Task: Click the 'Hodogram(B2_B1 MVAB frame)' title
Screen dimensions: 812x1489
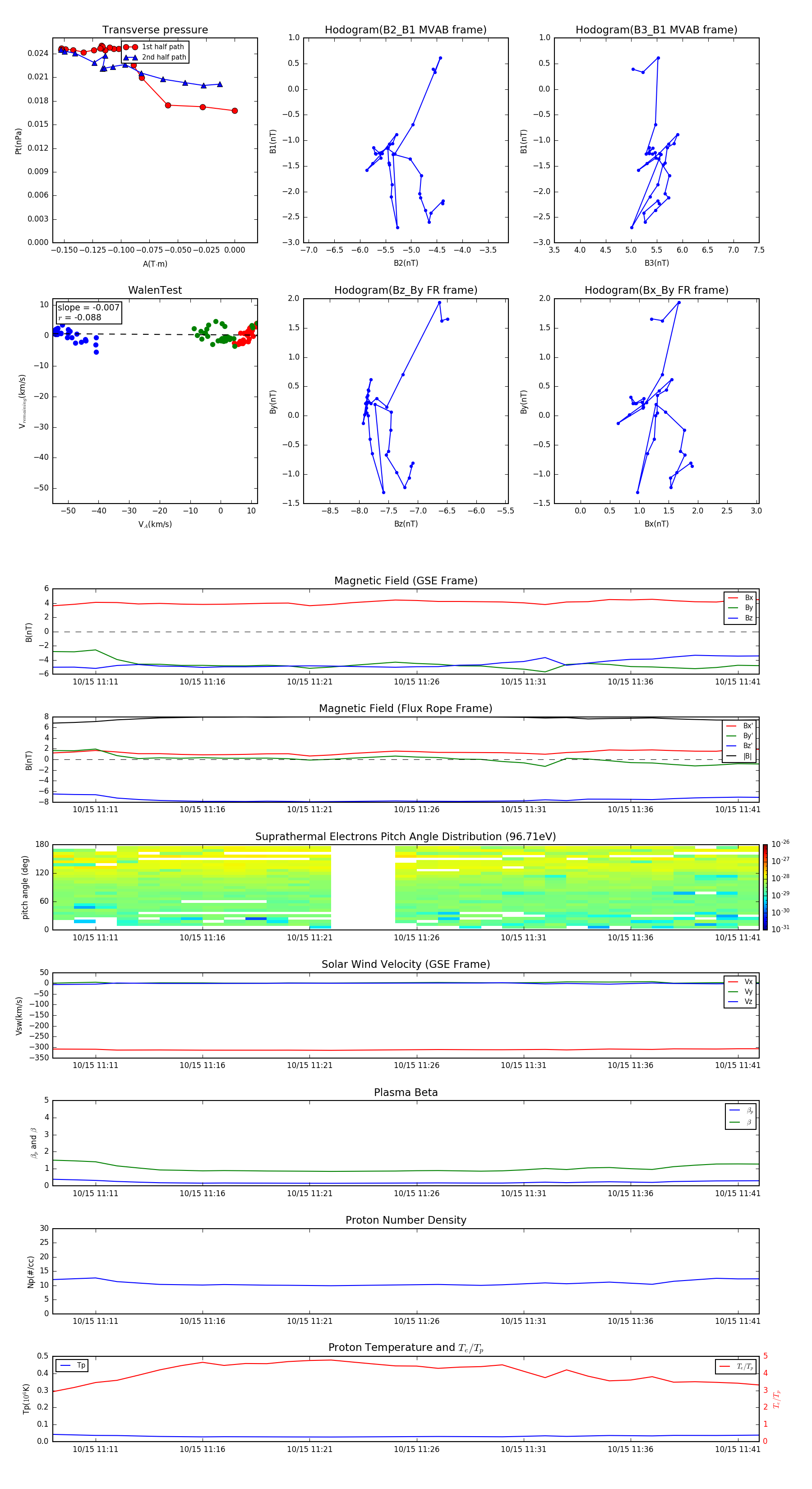Action: (406, 30)
